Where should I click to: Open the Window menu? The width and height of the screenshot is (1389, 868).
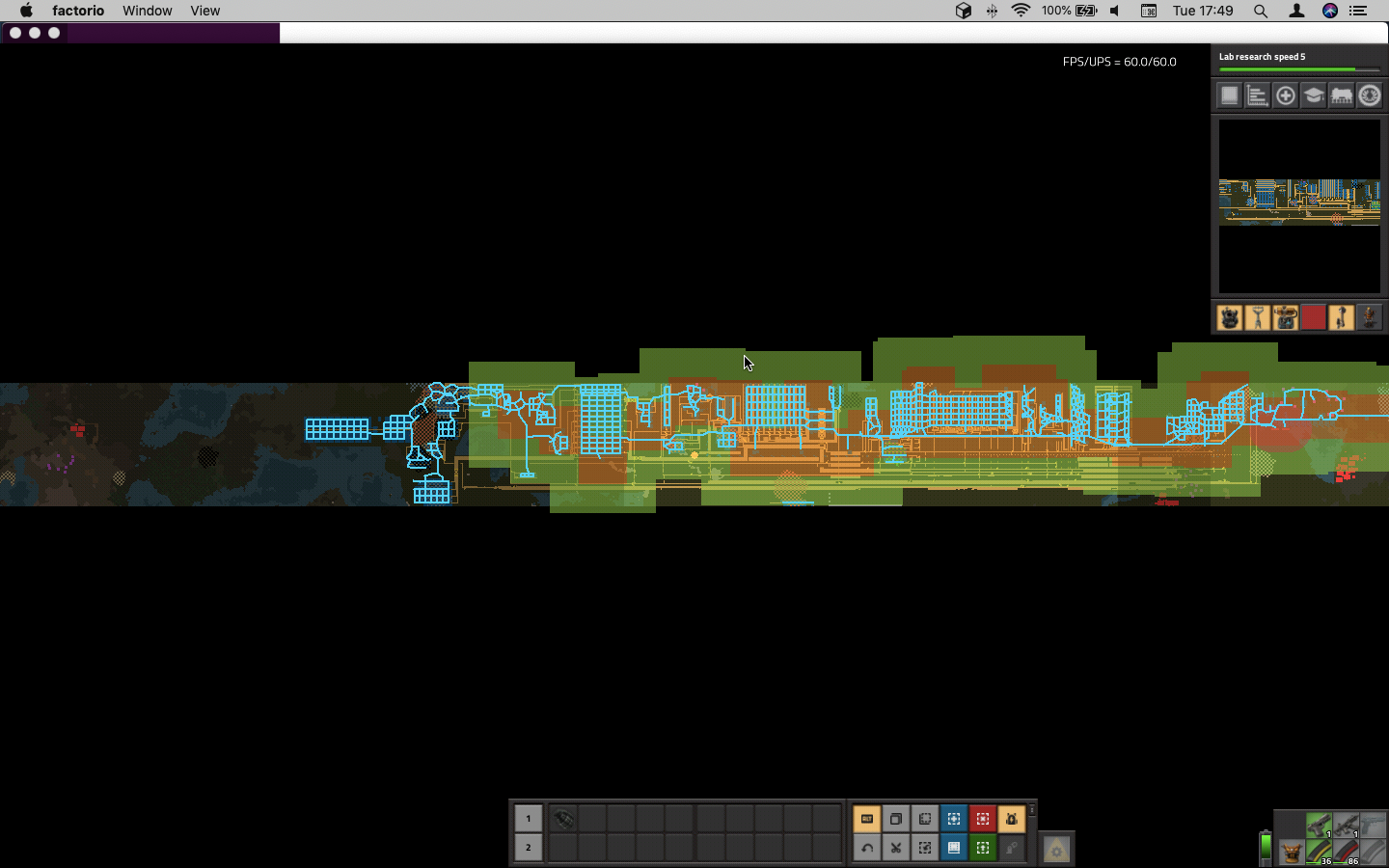point(147,11)
